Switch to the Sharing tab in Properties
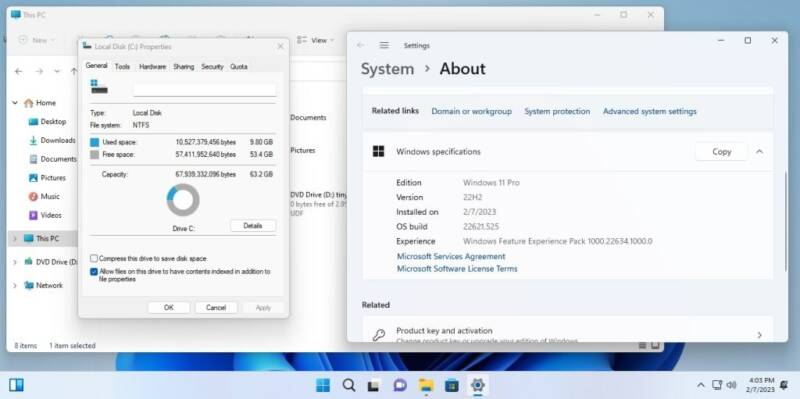 click(x=183, y=66)
